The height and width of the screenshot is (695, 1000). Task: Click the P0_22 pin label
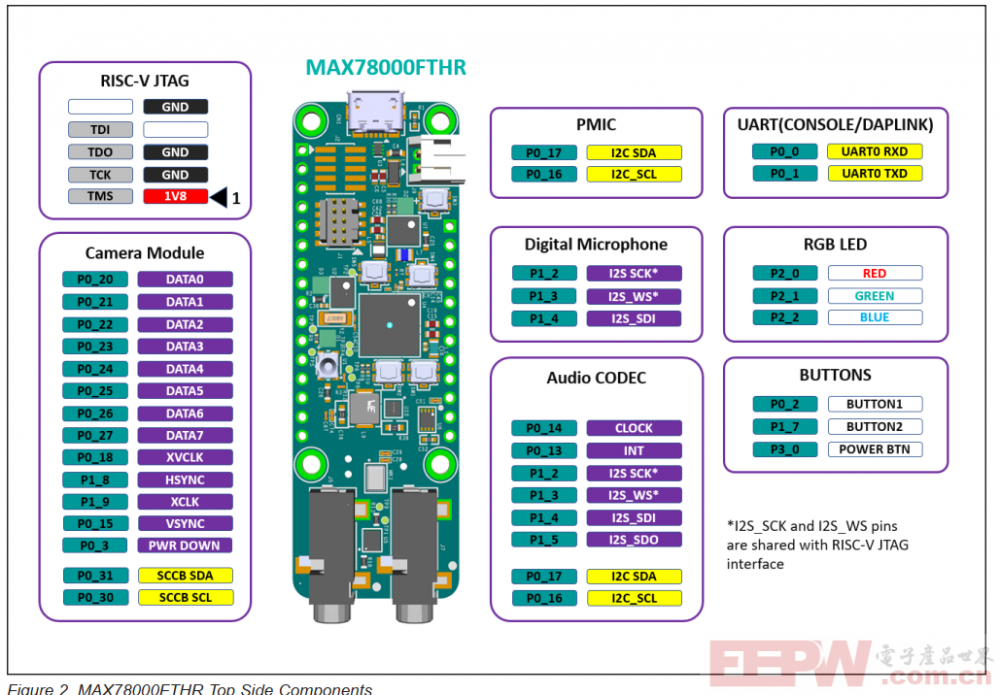pos(95,325)
